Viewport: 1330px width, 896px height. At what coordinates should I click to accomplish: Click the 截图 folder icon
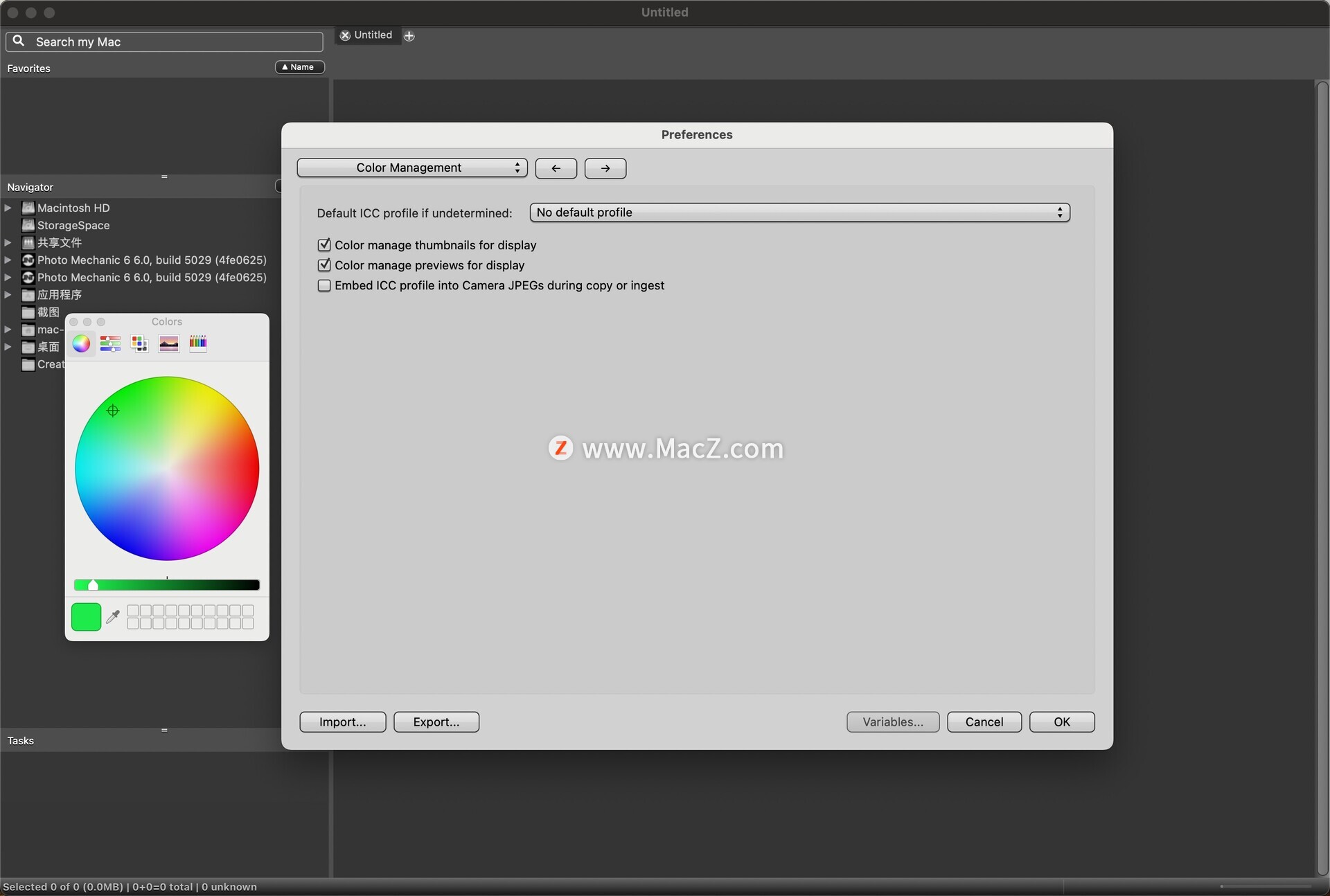28,312
